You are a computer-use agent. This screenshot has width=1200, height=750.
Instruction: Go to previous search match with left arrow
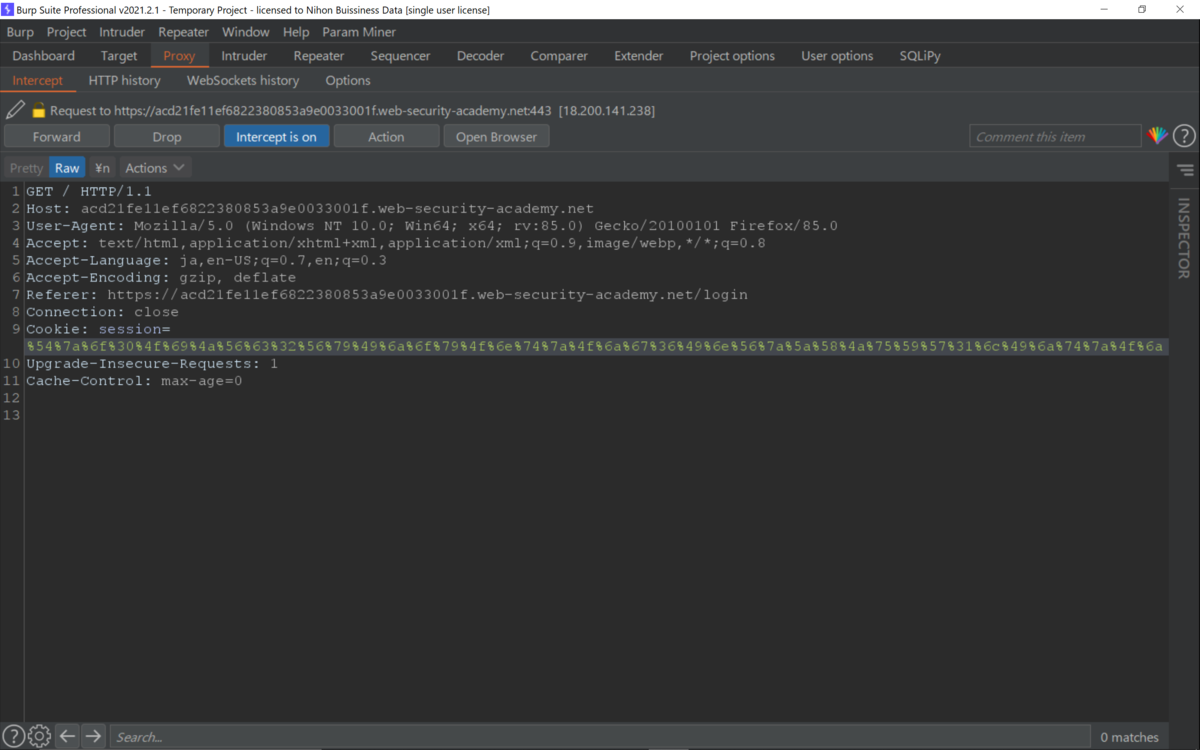click(66, 735)
